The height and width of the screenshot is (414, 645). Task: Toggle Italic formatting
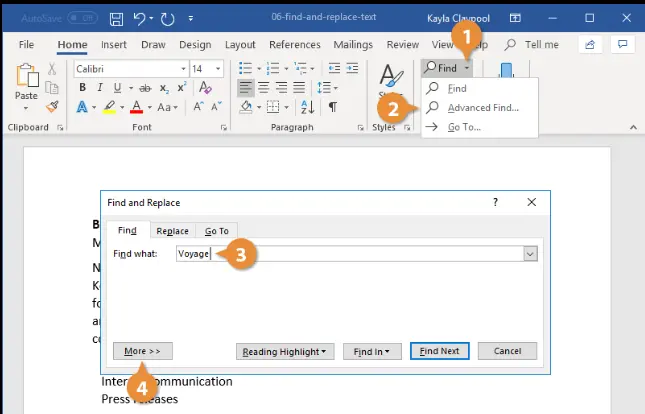pyautogui.click(x=100, y=88)
